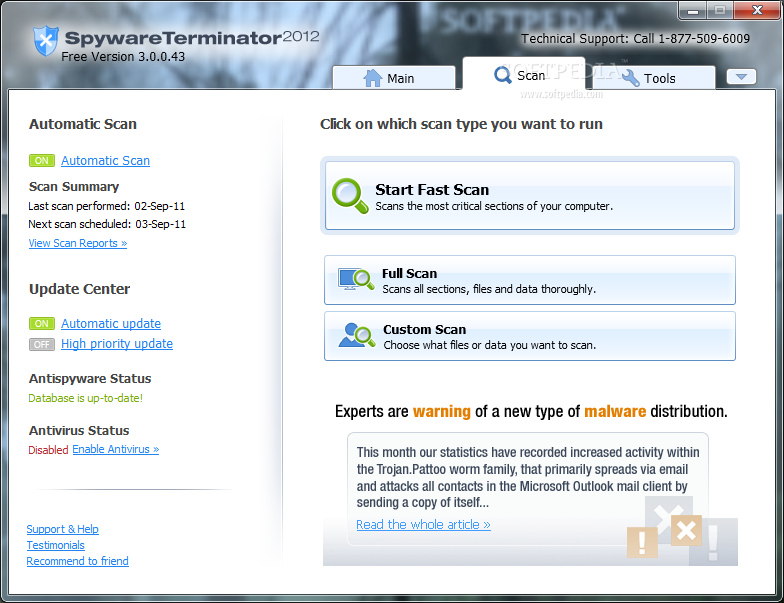Click the 'Scan Summary' heading
Viewport: 784px width, 603px height.
pos(74,186)
